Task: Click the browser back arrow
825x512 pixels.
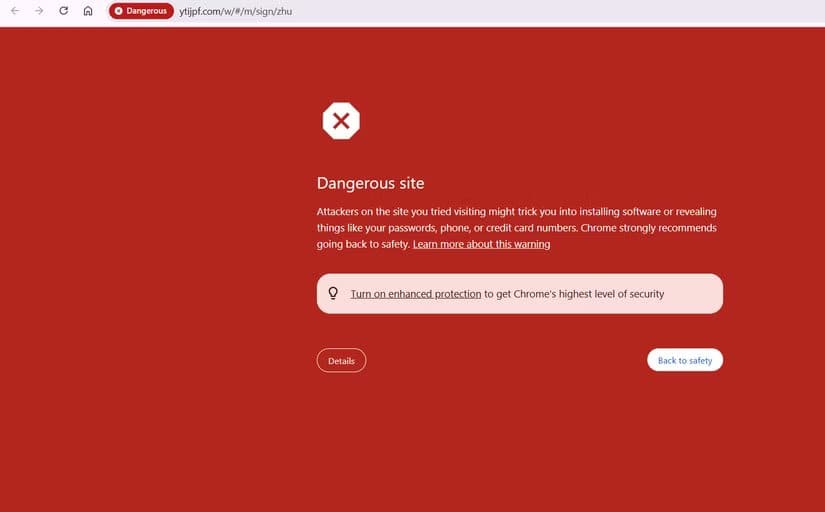Action: pos(14,11)
